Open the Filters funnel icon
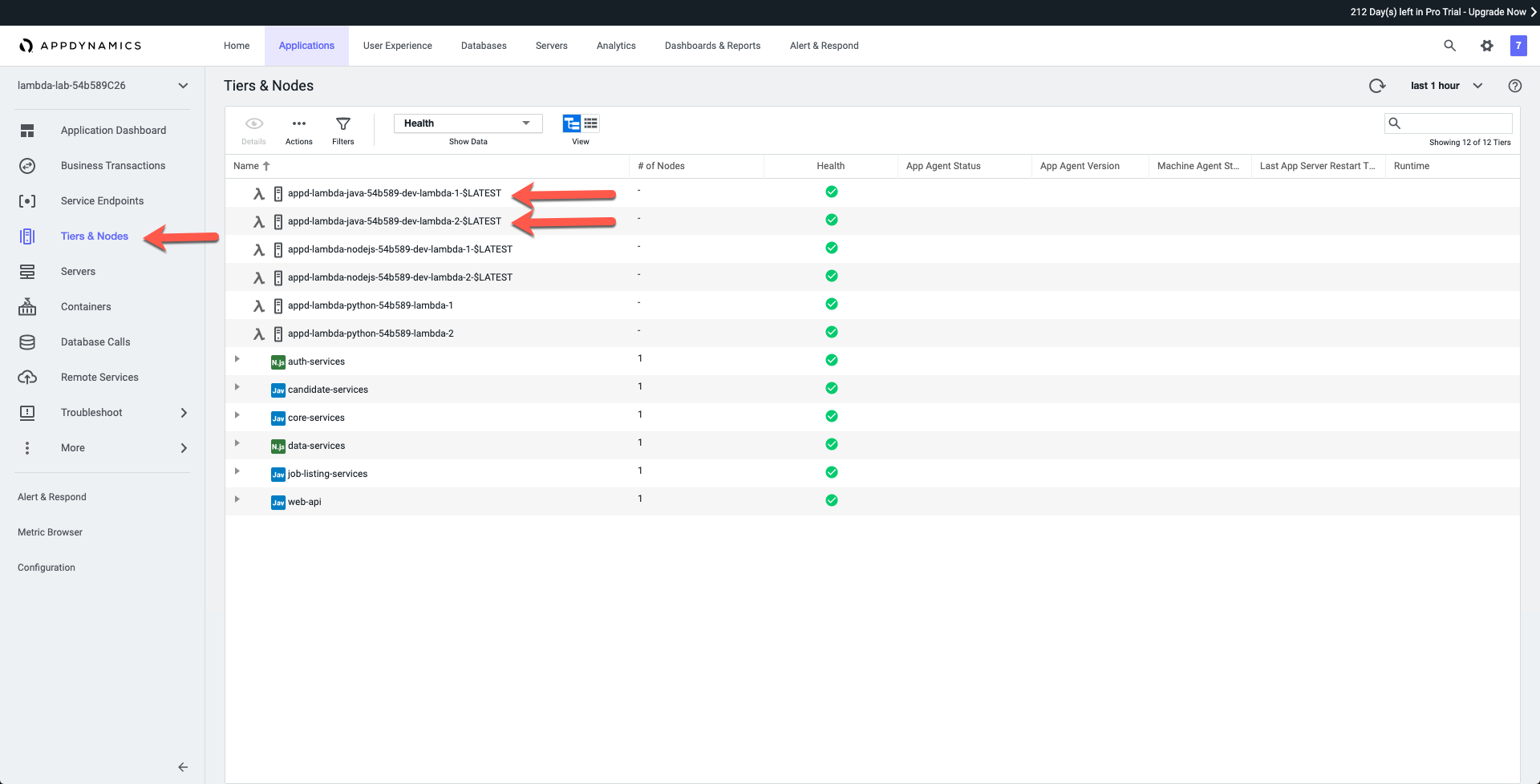 [342, 124]
